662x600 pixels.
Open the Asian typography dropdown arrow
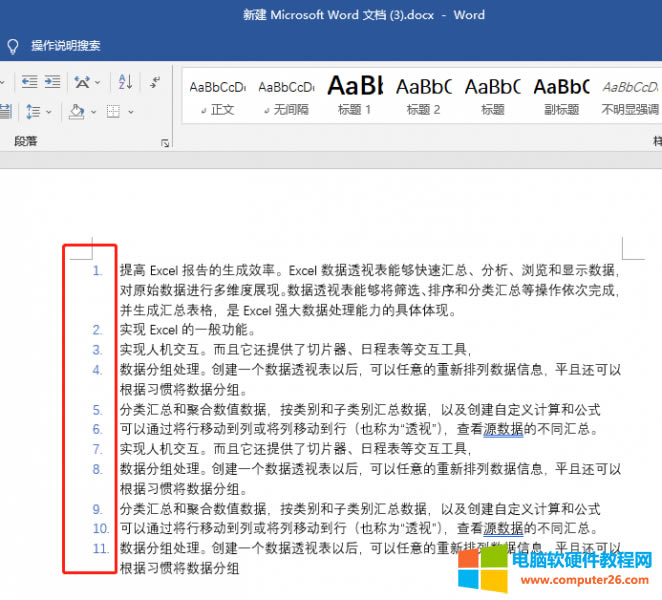(x=98, y=82)
